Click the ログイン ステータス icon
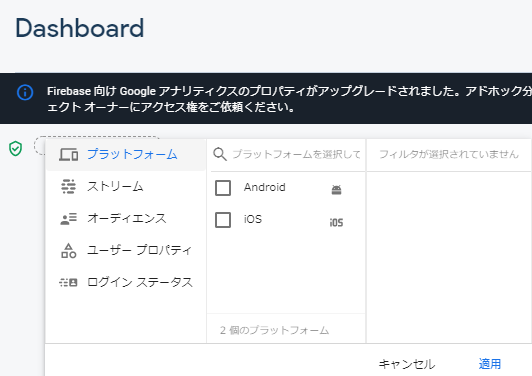The height and width of the screenshot is (376, 532). tap(69, 282)
